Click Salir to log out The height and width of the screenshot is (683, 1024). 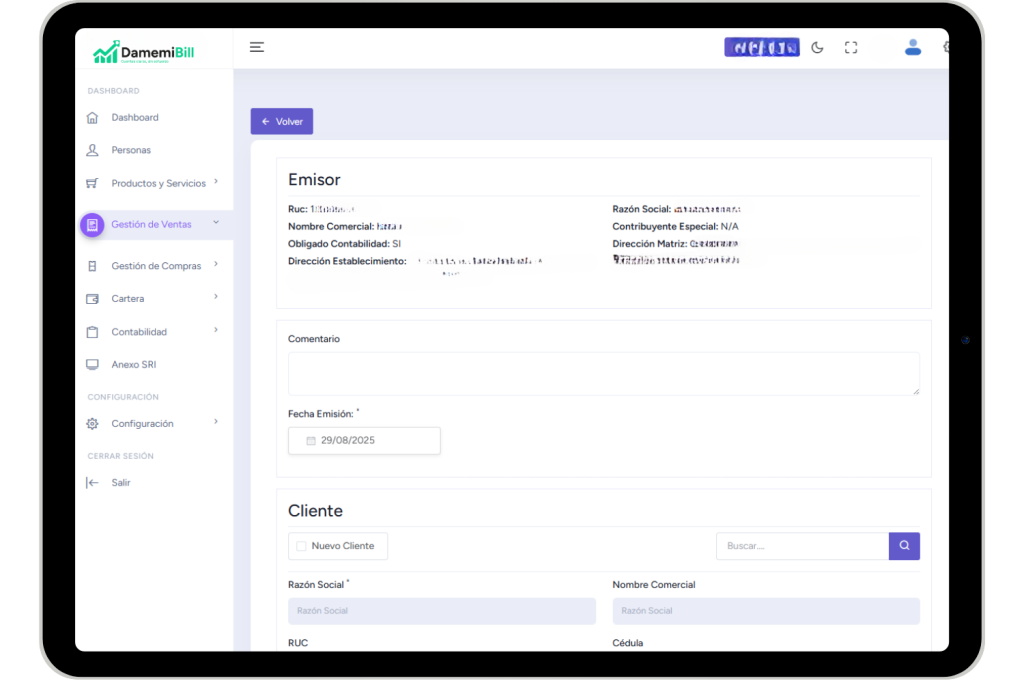click(121, 482)
